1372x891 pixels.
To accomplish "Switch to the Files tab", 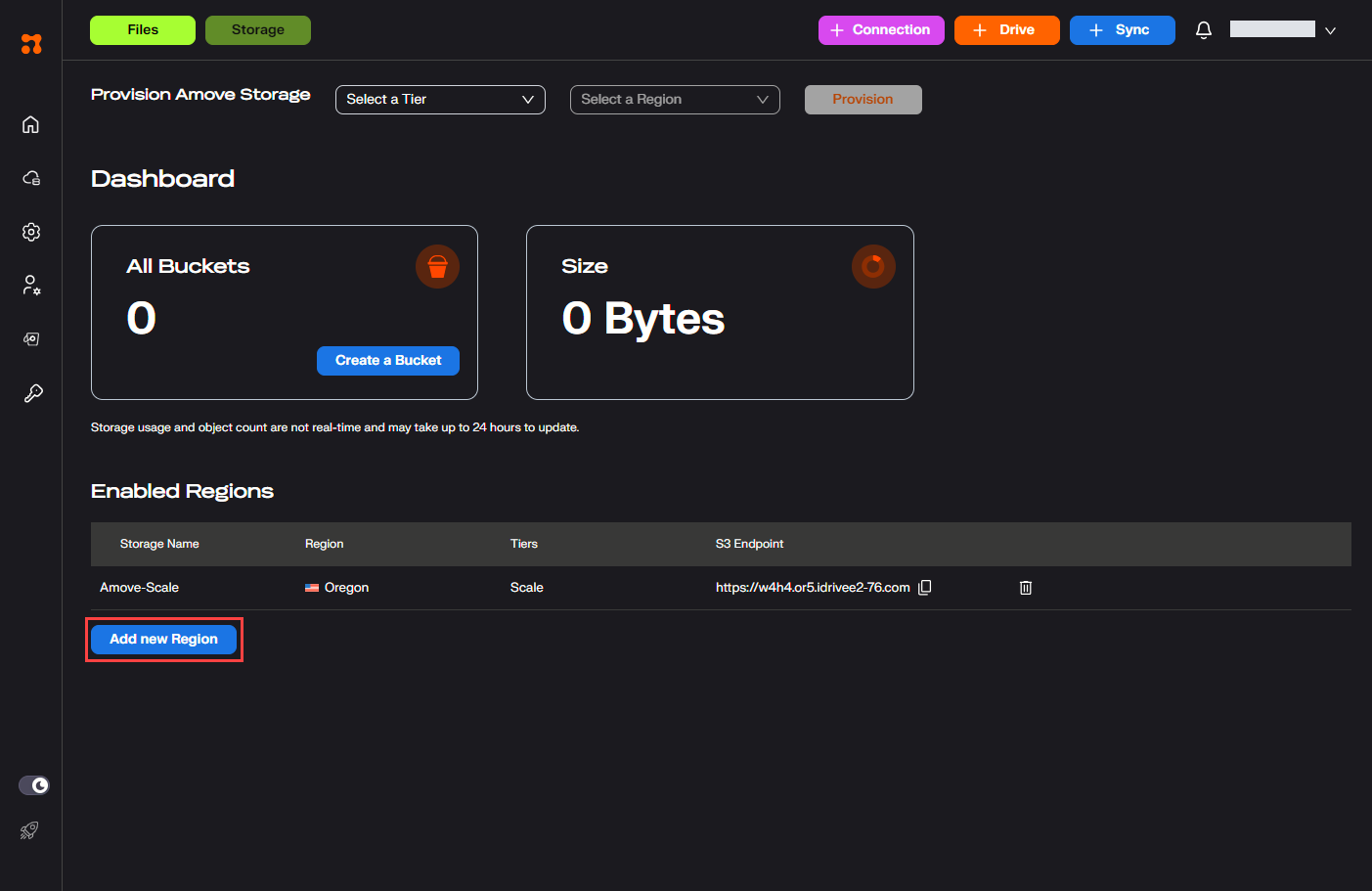I will pyautogui.click(x=143, y=30).
